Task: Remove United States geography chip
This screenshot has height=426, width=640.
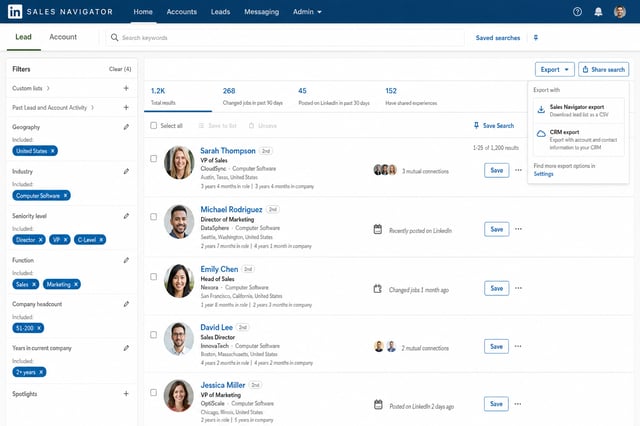Action: [x=53, y=151]
